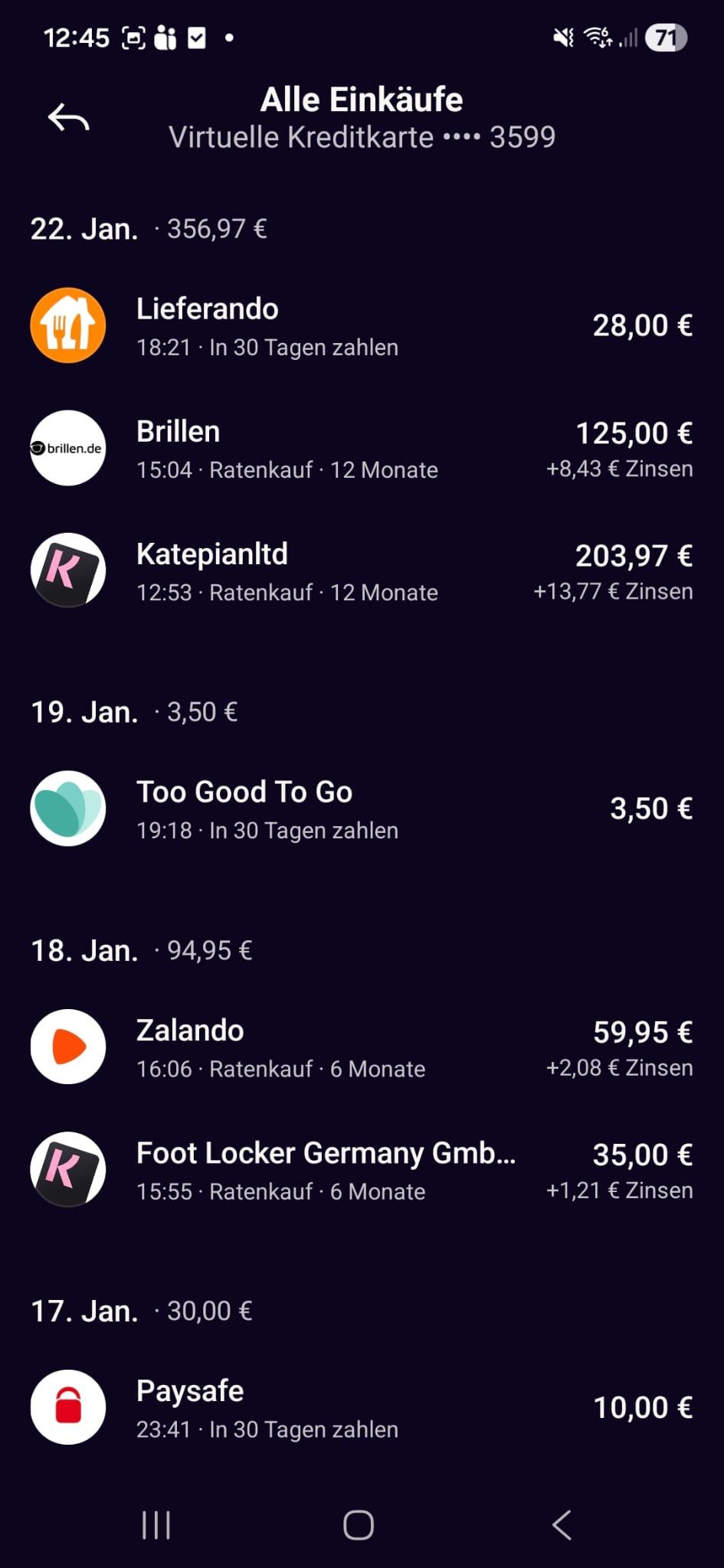This screenshot has width=724, height=1568.
Task: Tap the 22. Jan. date header
Action: tap(84, 229)
